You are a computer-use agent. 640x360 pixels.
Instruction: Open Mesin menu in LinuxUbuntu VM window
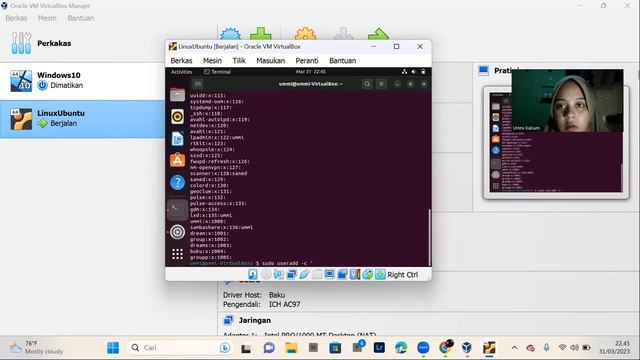[x=212, y=60]
